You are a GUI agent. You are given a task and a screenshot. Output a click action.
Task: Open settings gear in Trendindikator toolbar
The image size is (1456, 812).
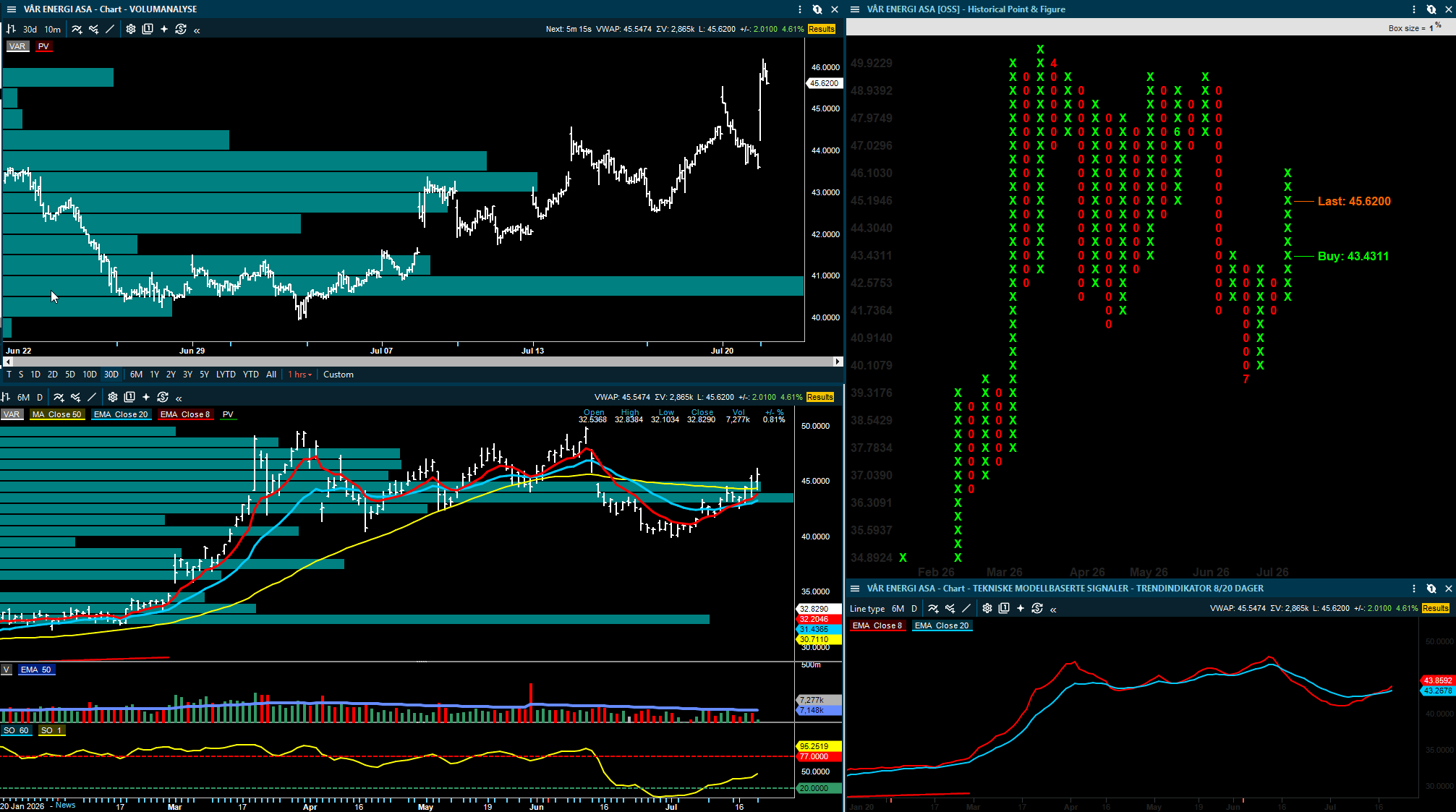(x=987, y=609)
